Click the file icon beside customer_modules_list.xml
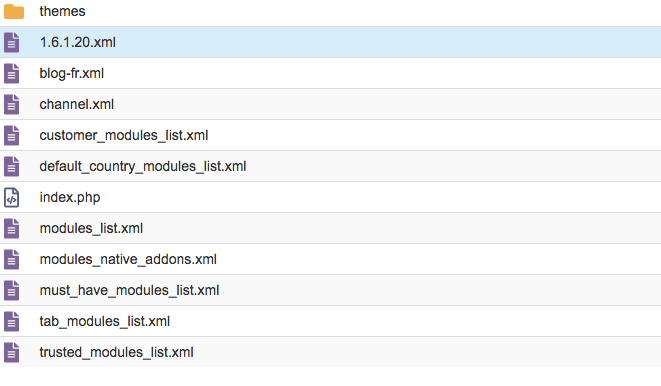 point(12,135)
